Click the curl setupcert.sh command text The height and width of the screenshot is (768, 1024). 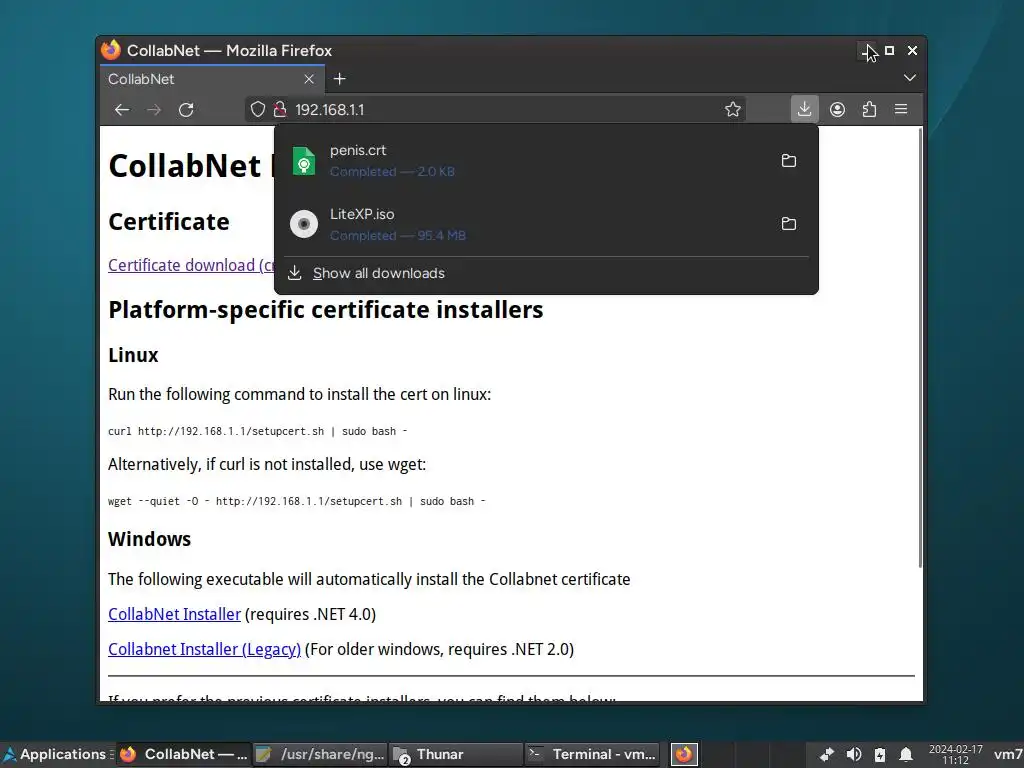257,431
